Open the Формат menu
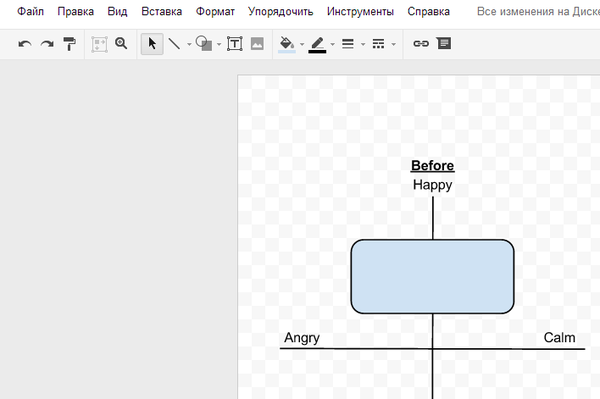600x399 pixels. pos(215,12)
